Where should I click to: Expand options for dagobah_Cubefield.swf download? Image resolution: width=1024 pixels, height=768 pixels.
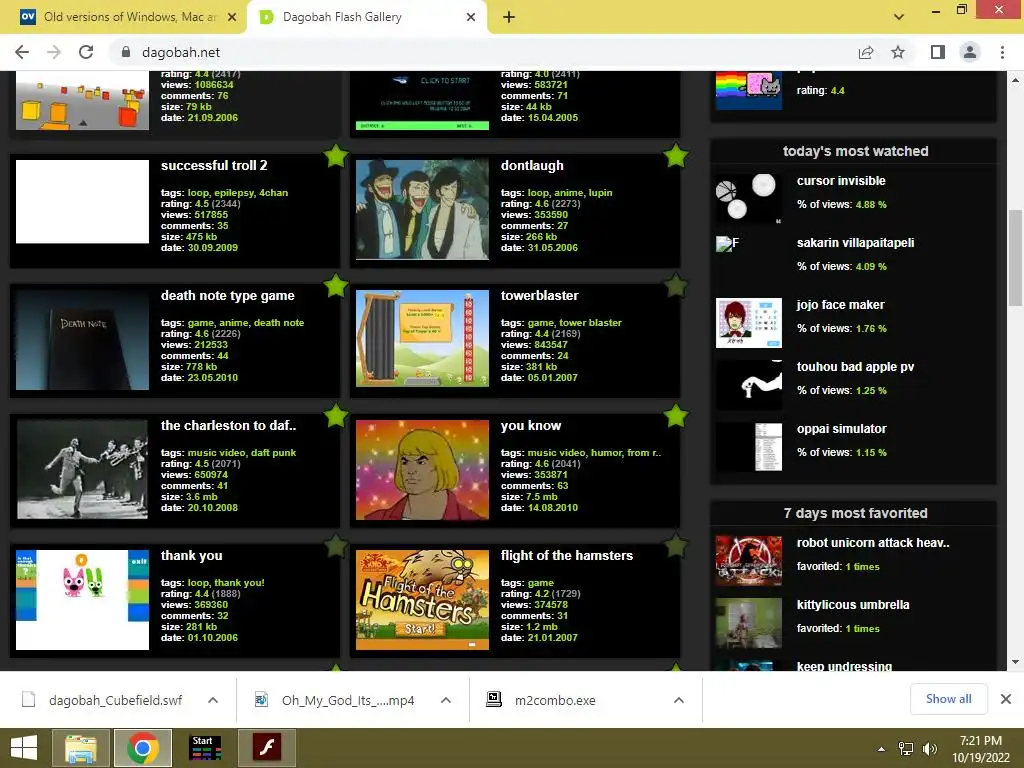pos(213,700)
